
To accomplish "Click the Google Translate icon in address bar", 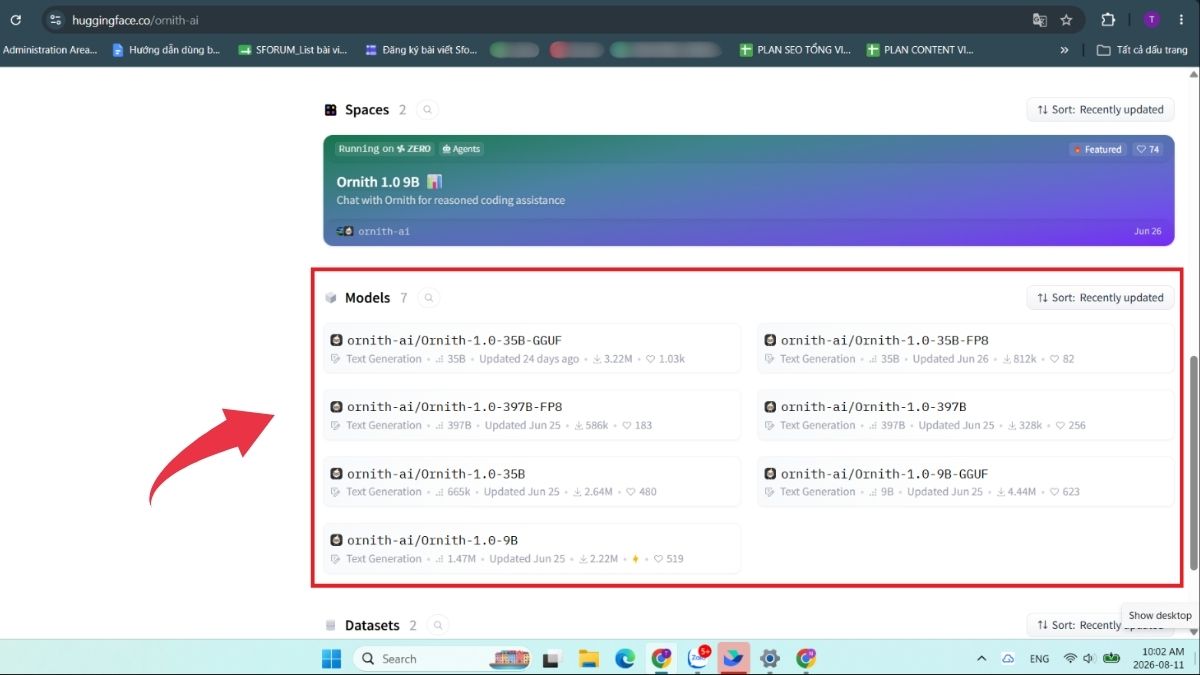I will [1040, 20].
